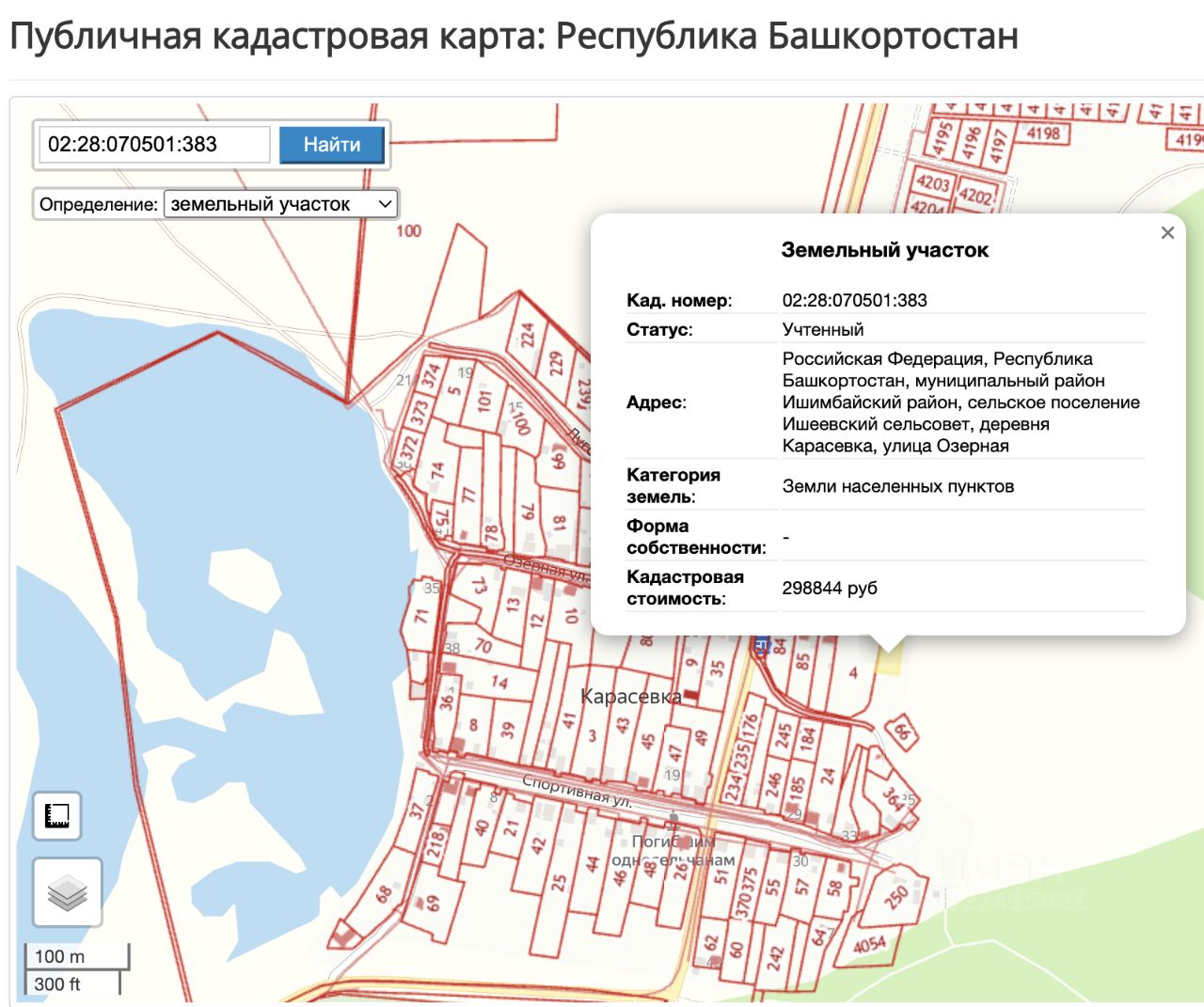1204x1007 pixels.
Task: Close the Земельный участок popup
Action: pyautogui.click(x=1167, y=232)
